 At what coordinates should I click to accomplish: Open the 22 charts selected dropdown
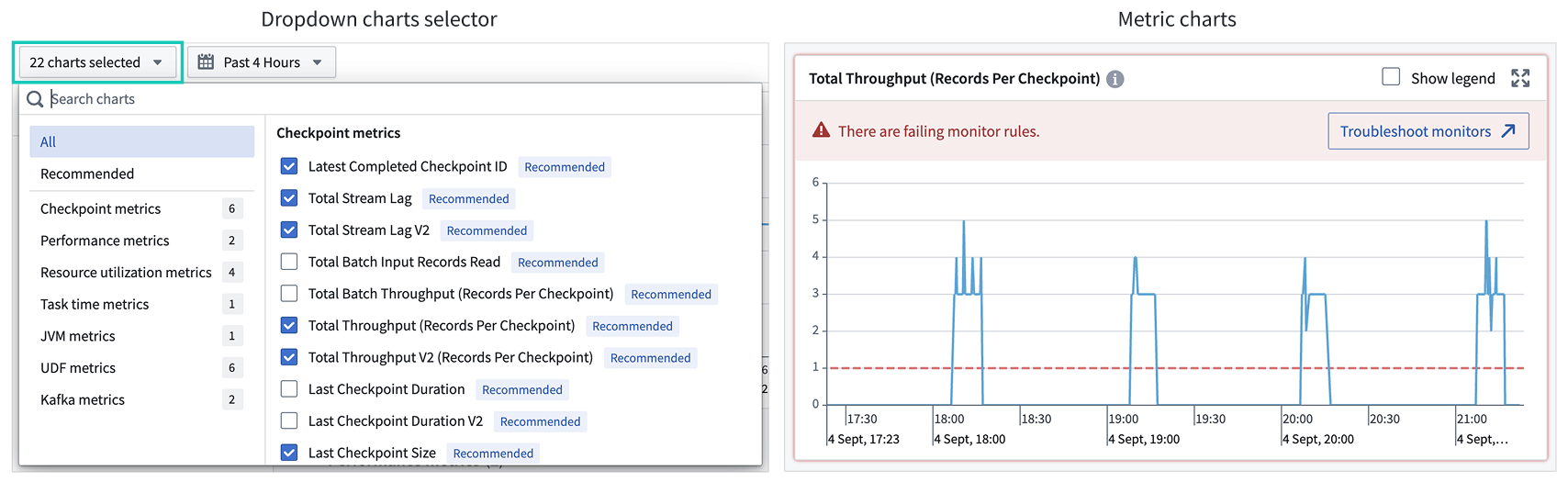click(95, 62)
